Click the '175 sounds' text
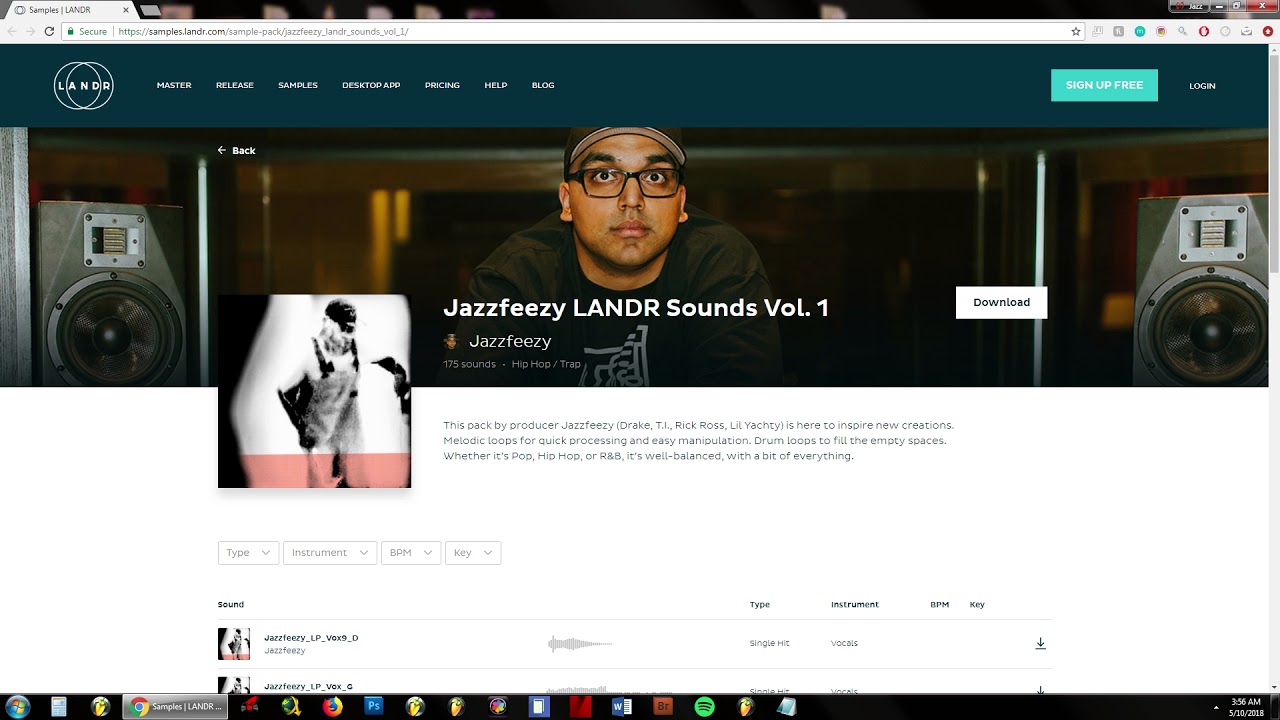 (x=470, y=364)
